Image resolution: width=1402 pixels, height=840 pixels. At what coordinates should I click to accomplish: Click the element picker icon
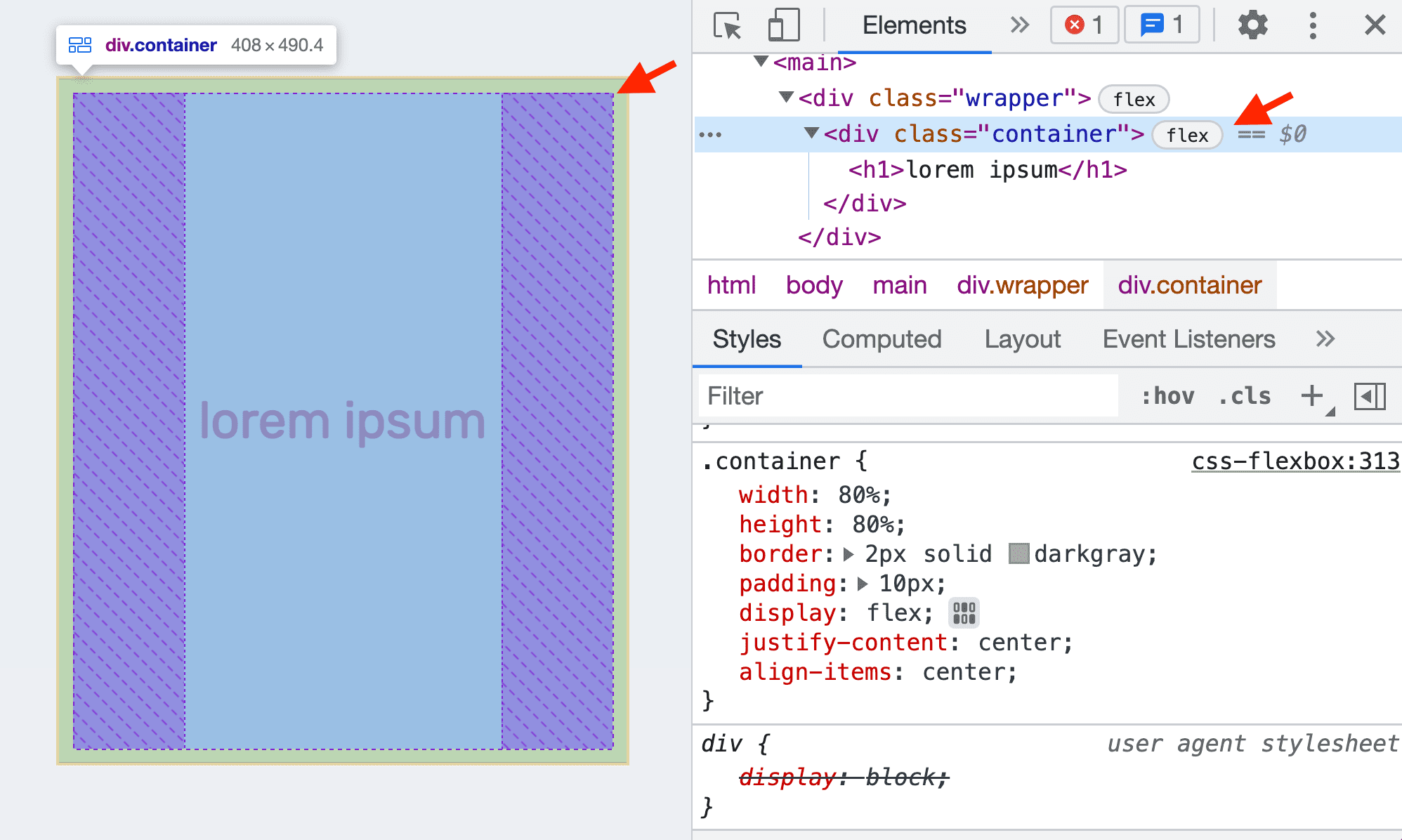tap(724, 24)
